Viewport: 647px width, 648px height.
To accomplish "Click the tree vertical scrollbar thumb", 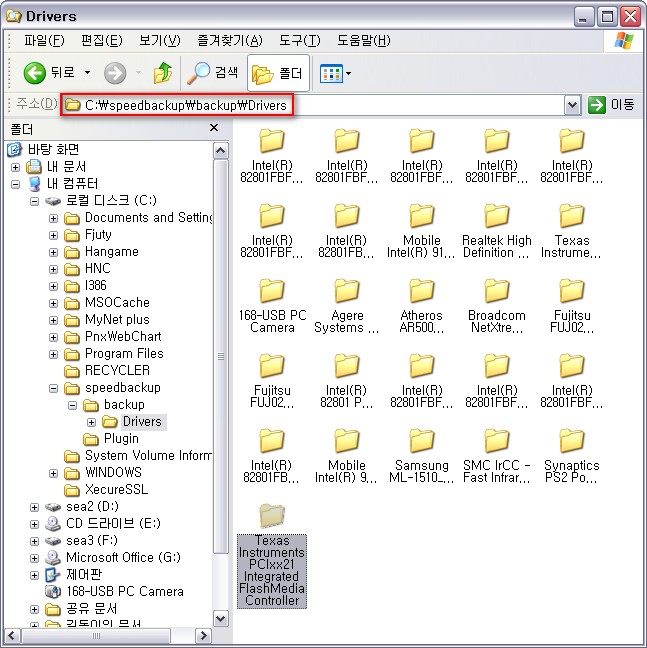I will (221, 356).
